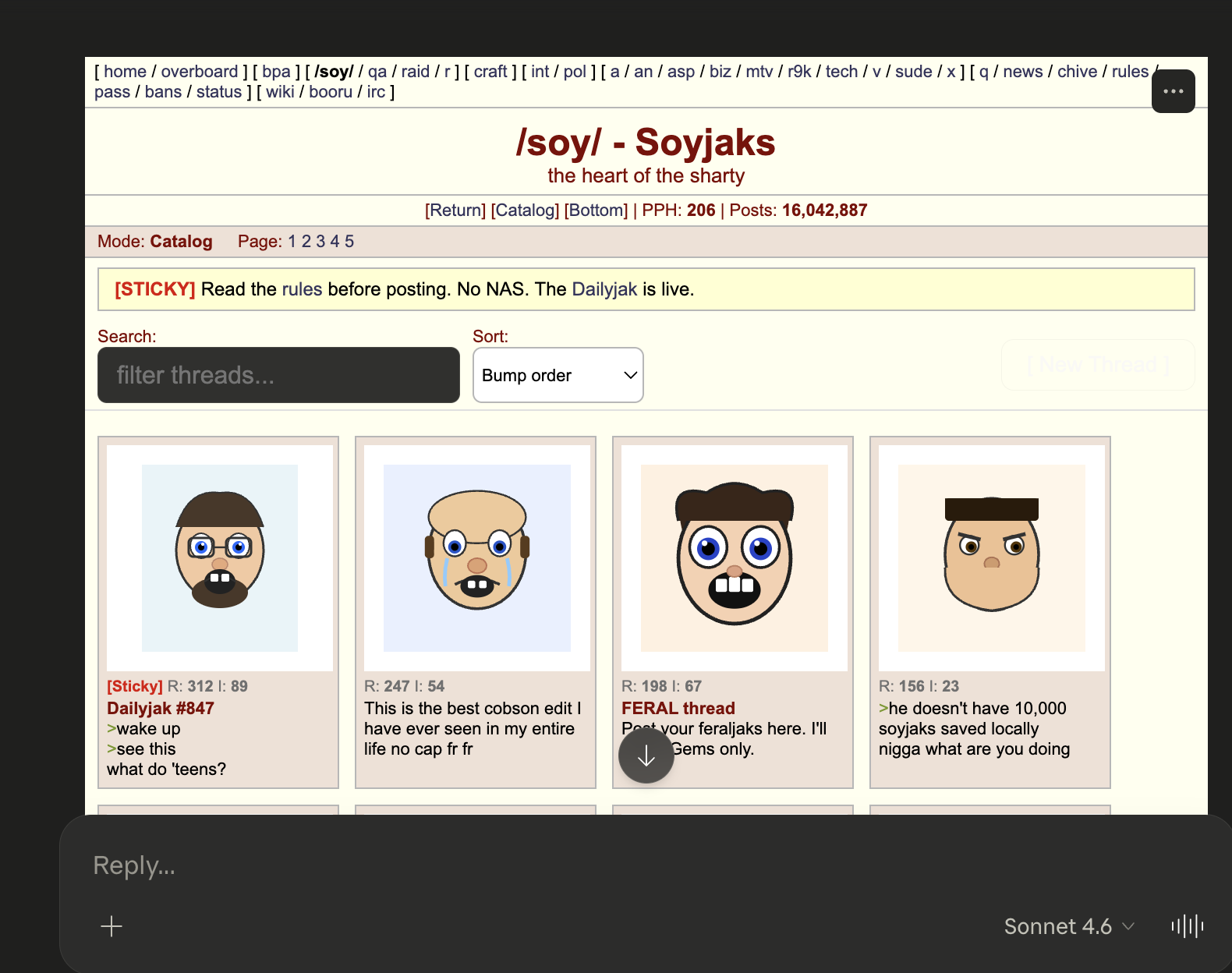Viewport: 1232px width, 973px height.
Task: Click the [Catalog] link
Action: [525, 211]
